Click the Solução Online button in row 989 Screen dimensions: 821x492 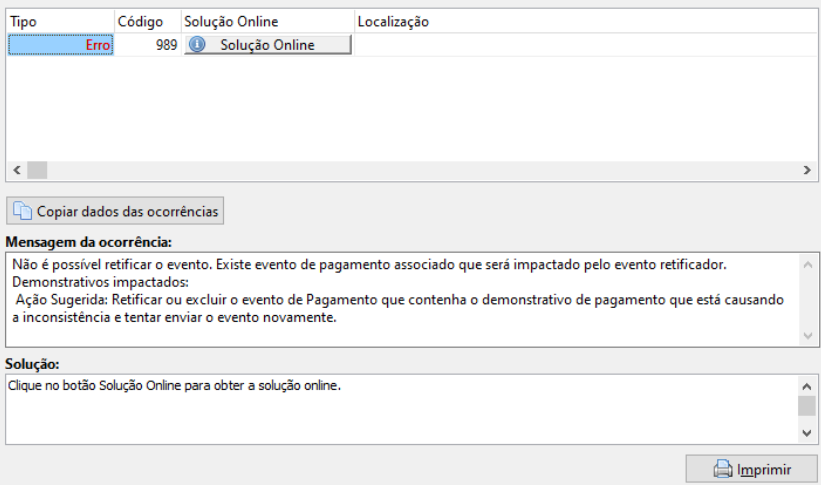click(x=268, y=45)
